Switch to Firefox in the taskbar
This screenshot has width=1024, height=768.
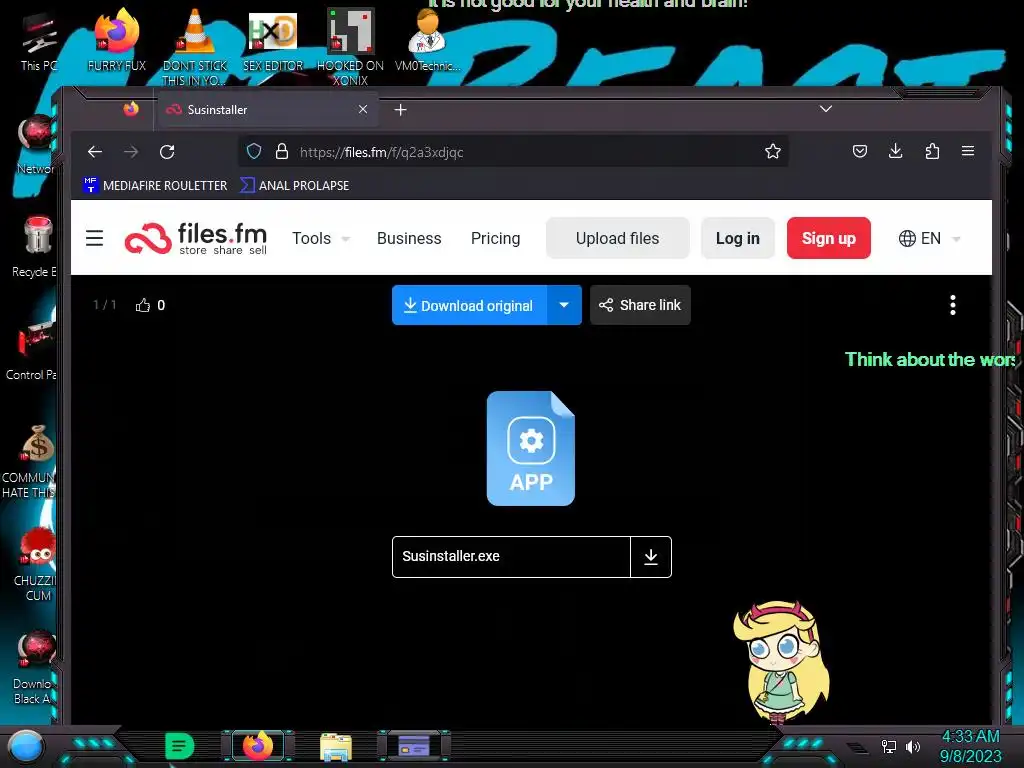click(x=258, y=746)
